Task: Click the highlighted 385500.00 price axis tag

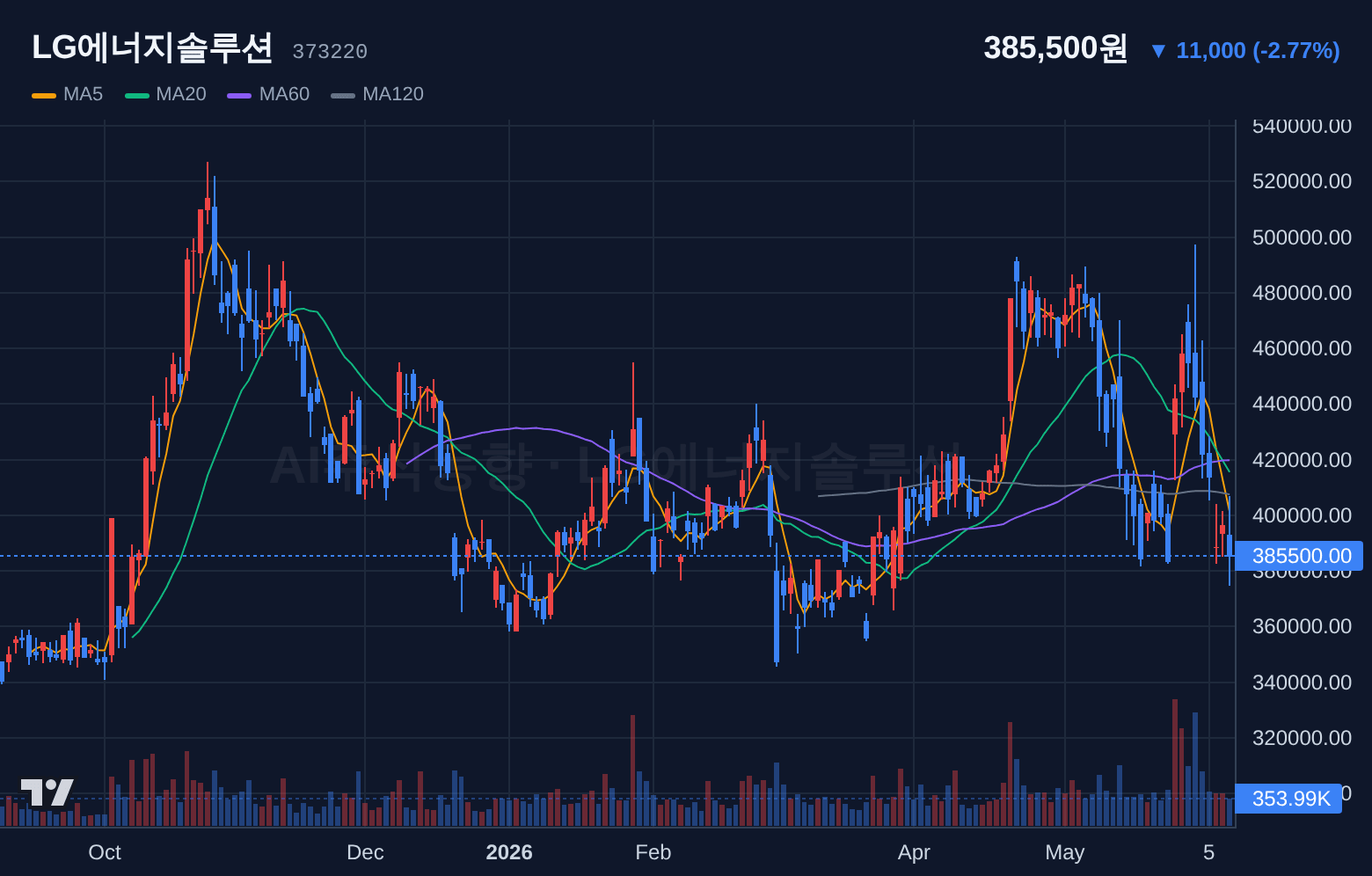Action: 1299,556
